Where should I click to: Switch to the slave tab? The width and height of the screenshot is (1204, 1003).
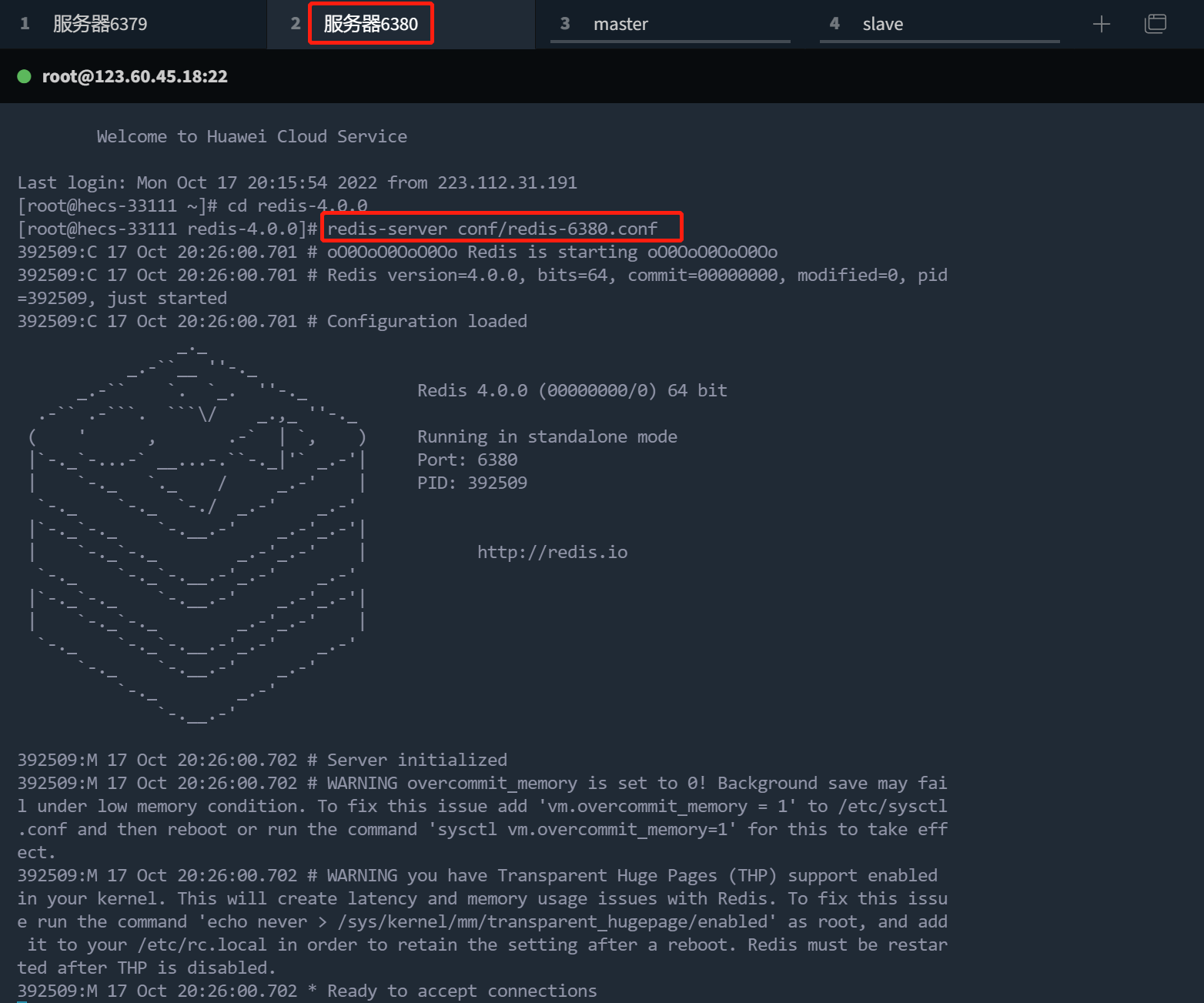[x=882, y=25]
